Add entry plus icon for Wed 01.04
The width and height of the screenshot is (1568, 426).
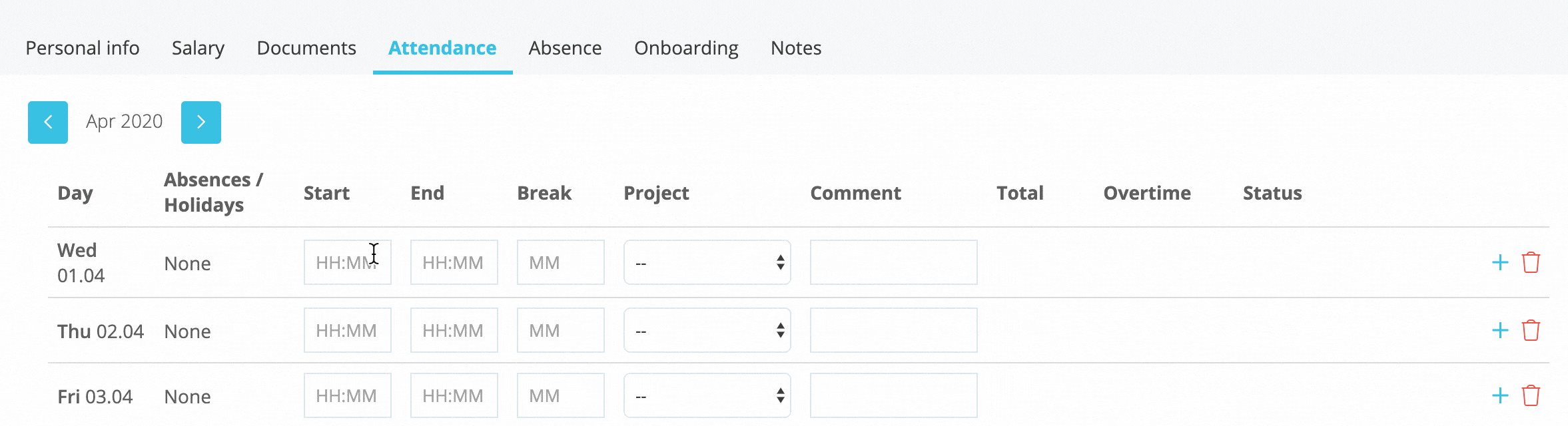tap(1500, 262)
